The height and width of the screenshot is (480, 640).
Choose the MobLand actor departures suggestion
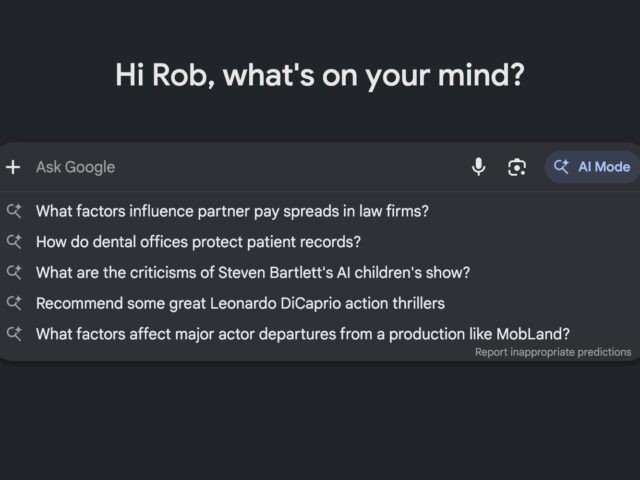click(303, 334)
